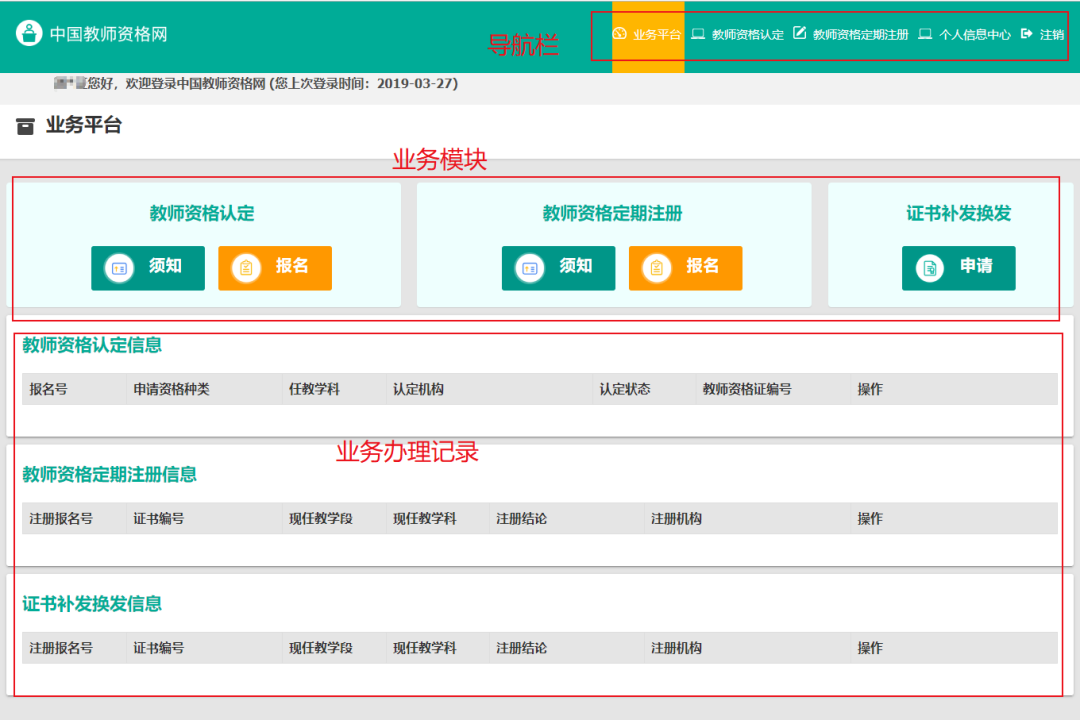Screen dimensions: 1080x720
Task: Click the 教师资格认定信息 section heading
Action: pyautogui.click(x=92, y=345)
